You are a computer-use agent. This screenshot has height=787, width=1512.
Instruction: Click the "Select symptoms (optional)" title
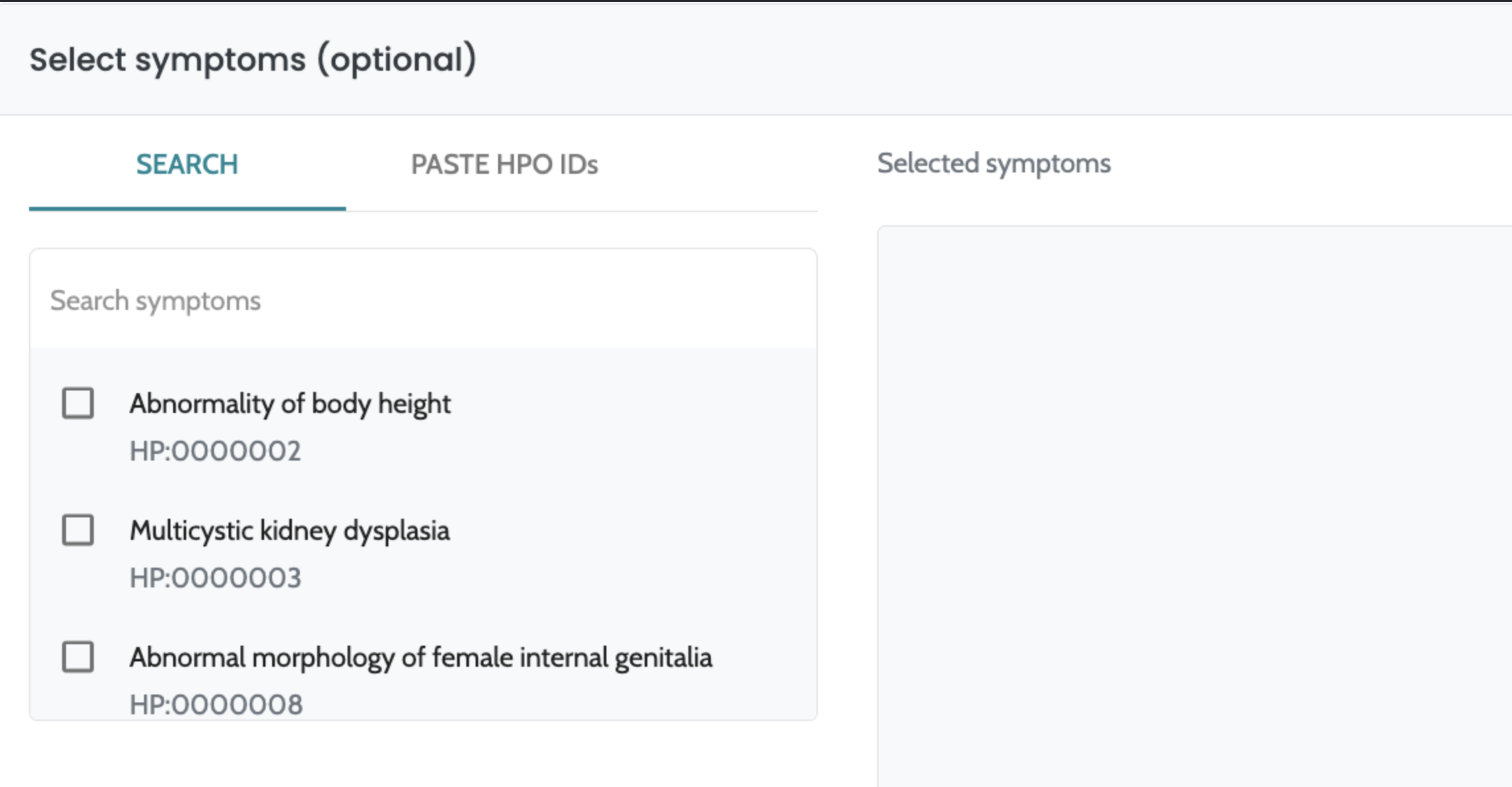(252, 59)
